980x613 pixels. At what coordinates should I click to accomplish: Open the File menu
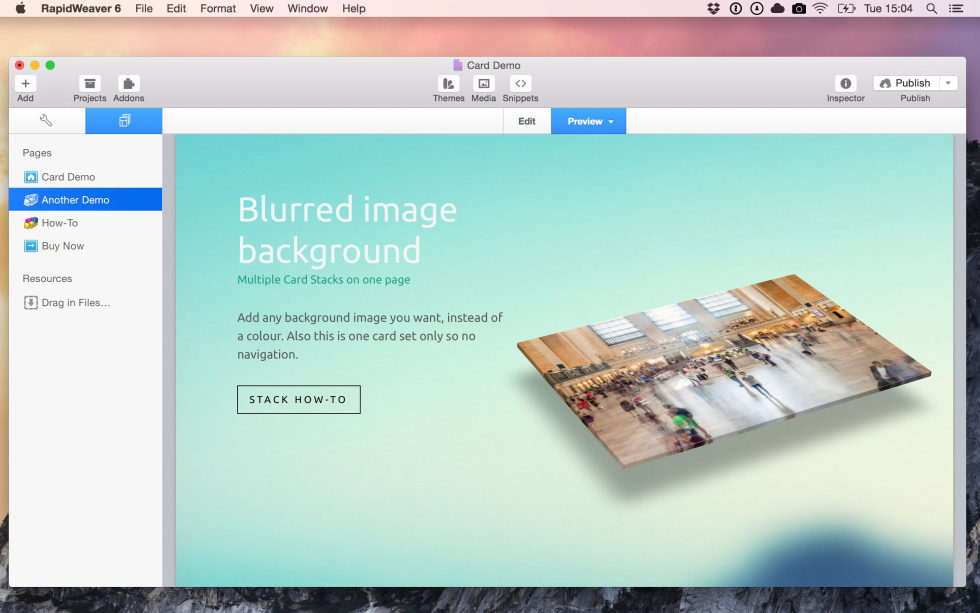[144, 8]
